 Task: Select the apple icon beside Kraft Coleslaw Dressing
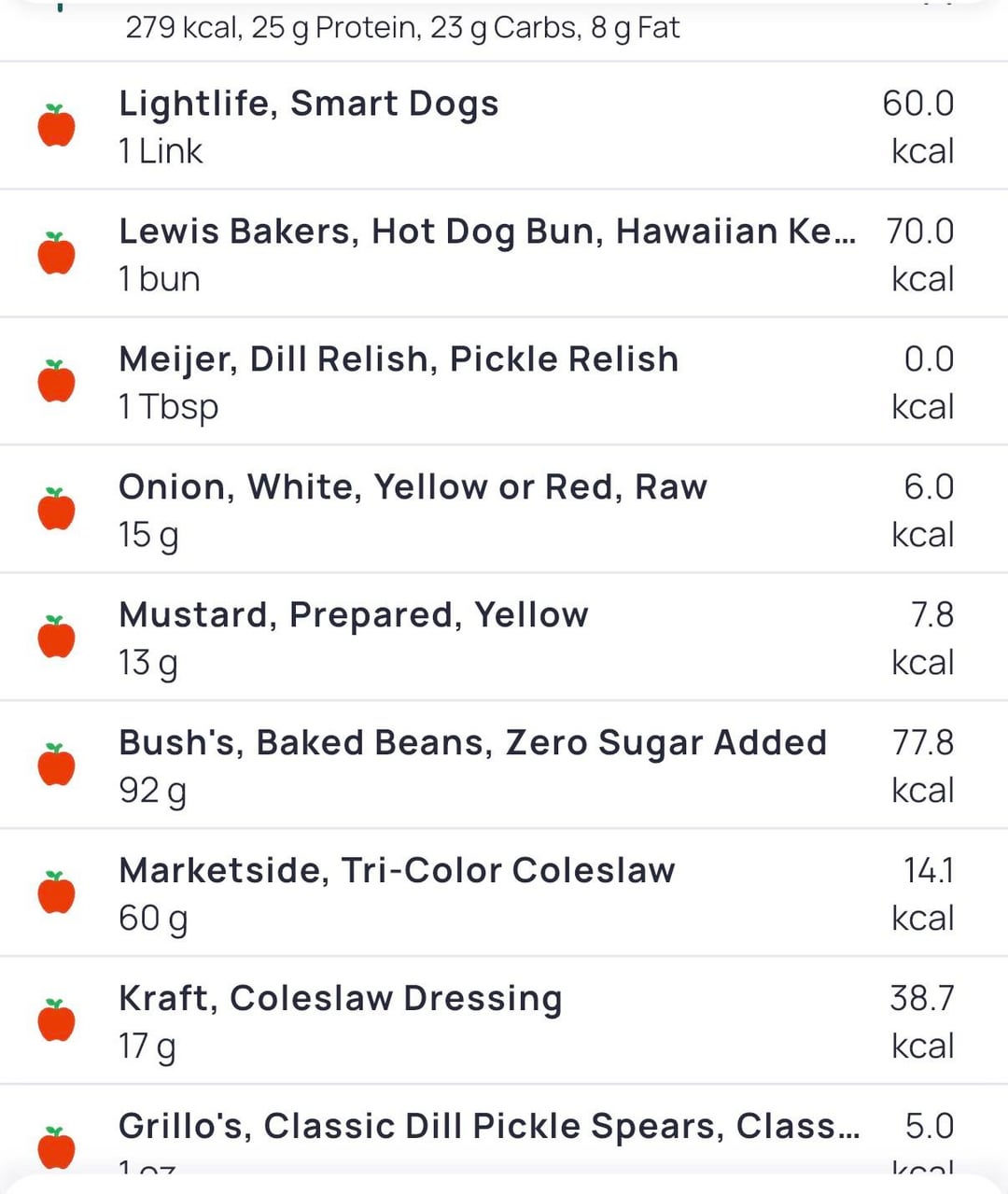pyautogui.click(x=56, y=1021)
